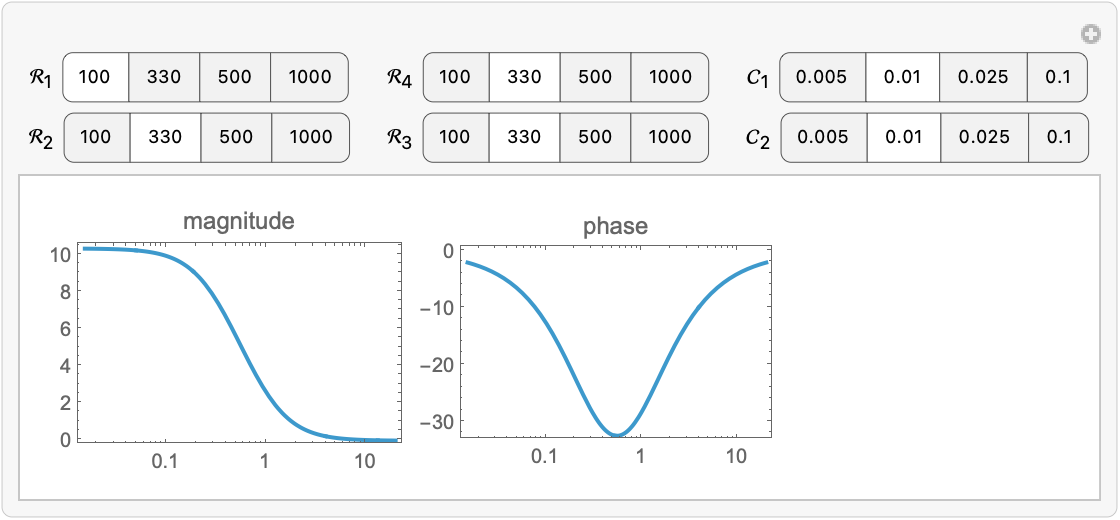Select 1000 for R4

tap(669, 77)
